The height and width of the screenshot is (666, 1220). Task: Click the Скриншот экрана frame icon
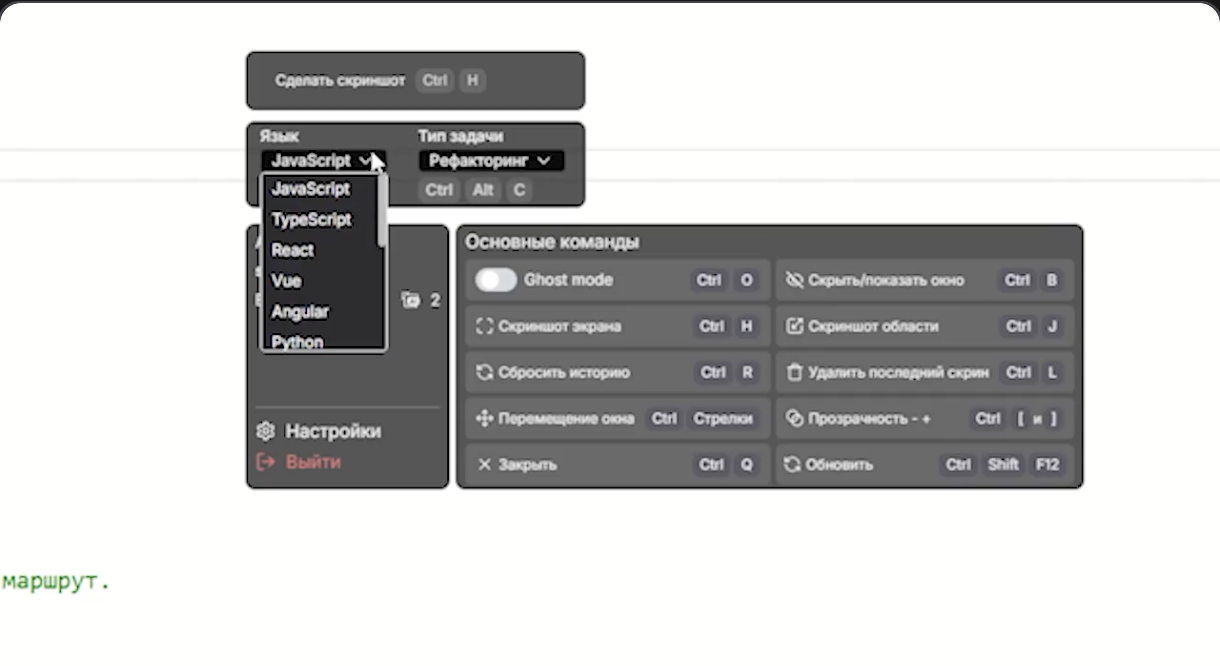click(x=485, y=326)
